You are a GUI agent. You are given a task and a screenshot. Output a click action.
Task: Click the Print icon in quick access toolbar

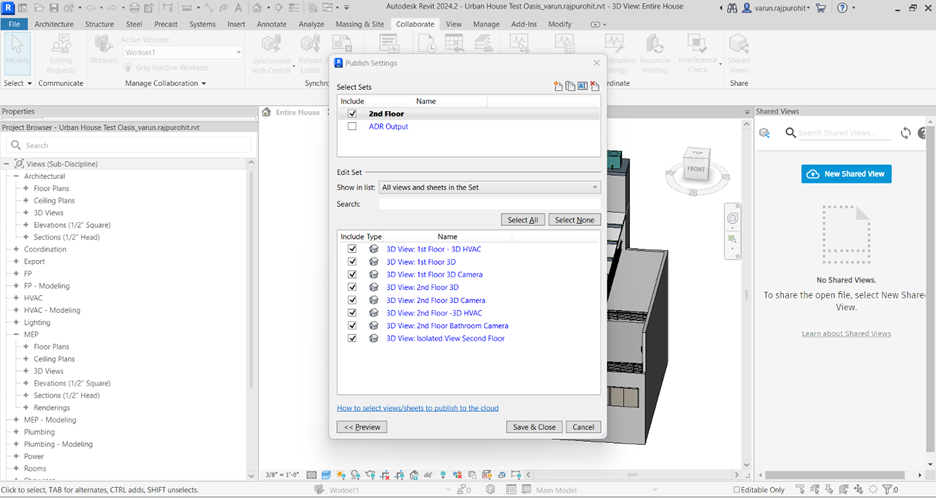134,8
